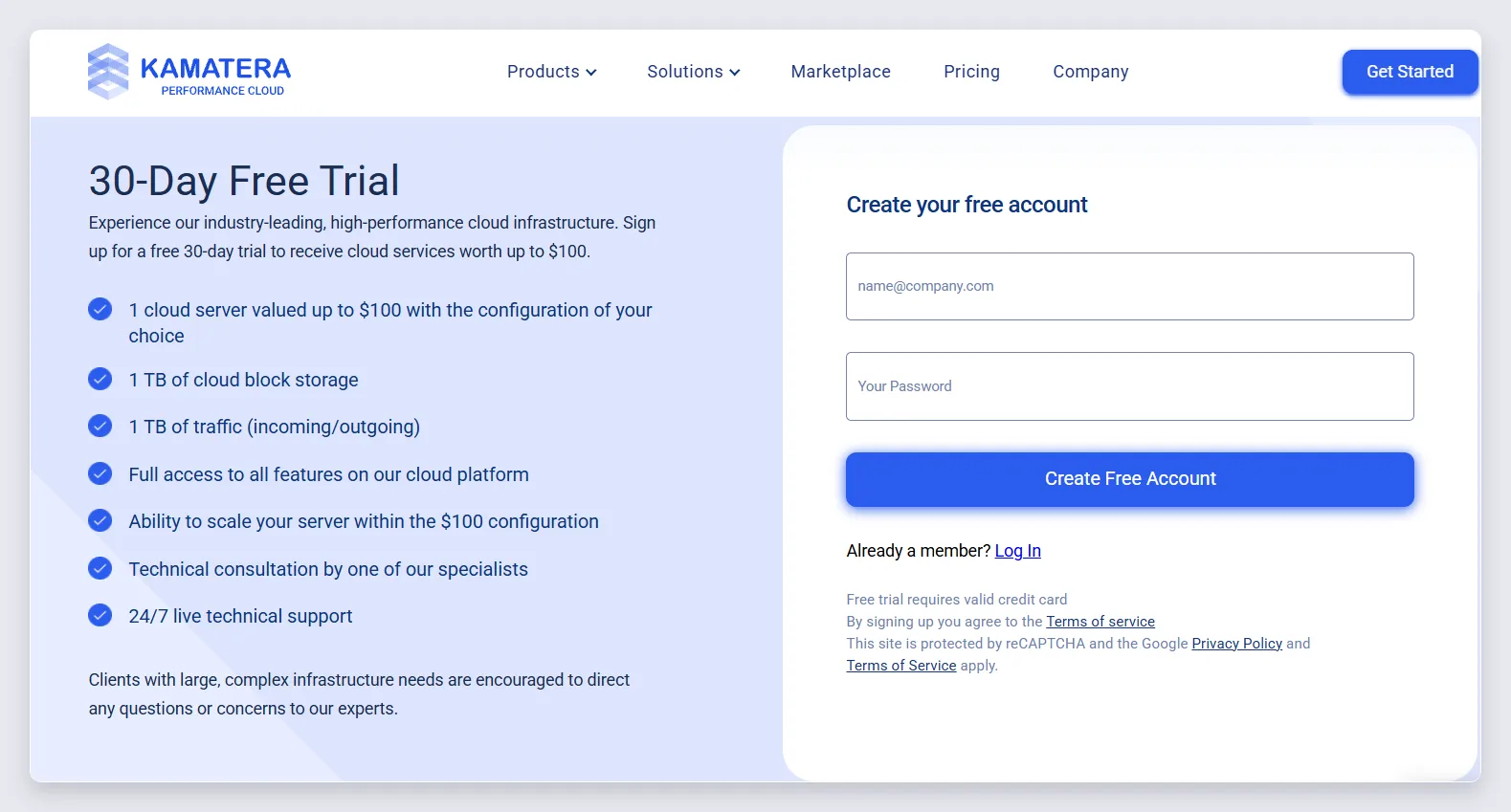Click 'Ability to scale your server' text

point(364,521)
